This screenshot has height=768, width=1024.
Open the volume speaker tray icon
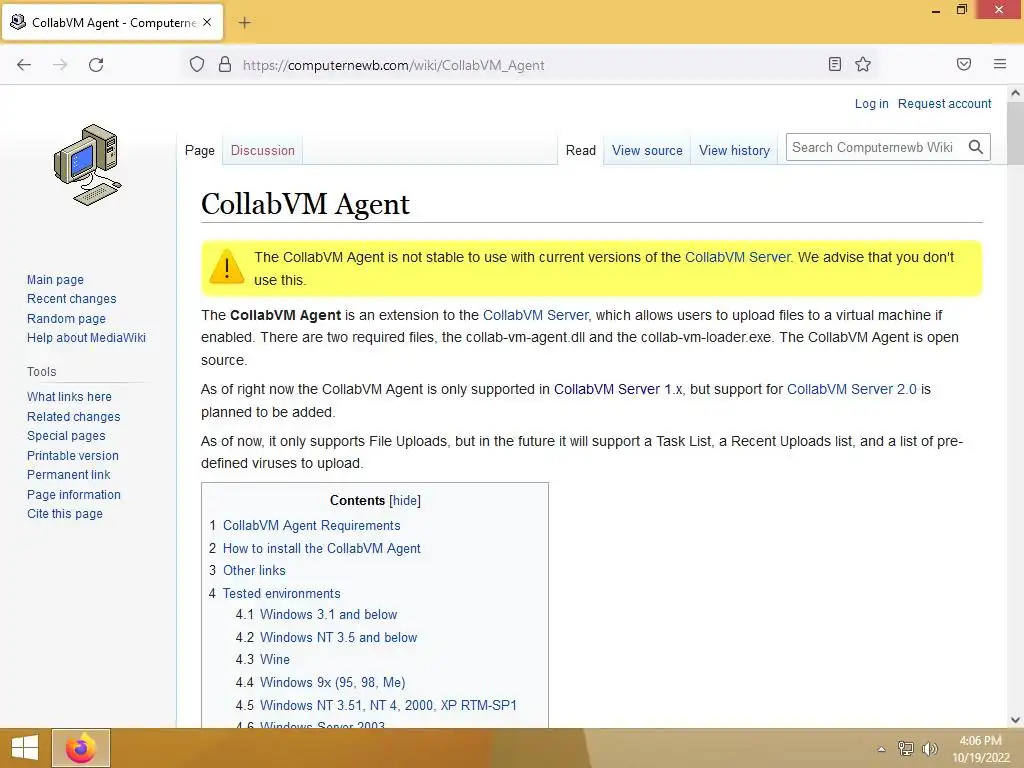pyautogui.click(x=929, y=748)
